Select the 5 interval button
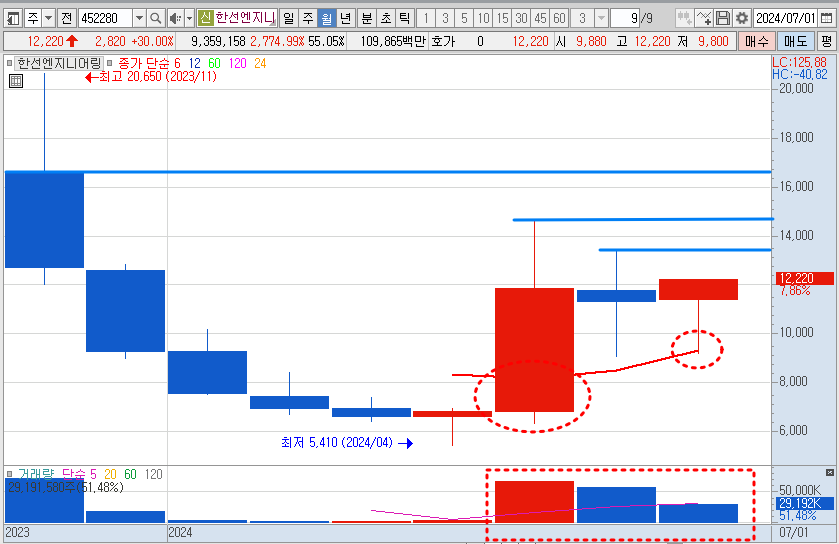Viewport: 839px width, 544px height. coord(464,19)
